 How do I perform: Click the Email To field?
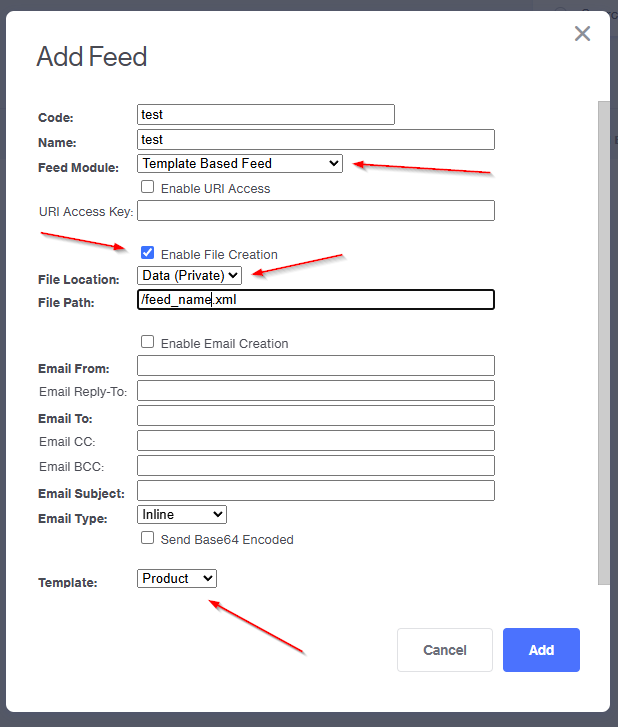point(316,415)
